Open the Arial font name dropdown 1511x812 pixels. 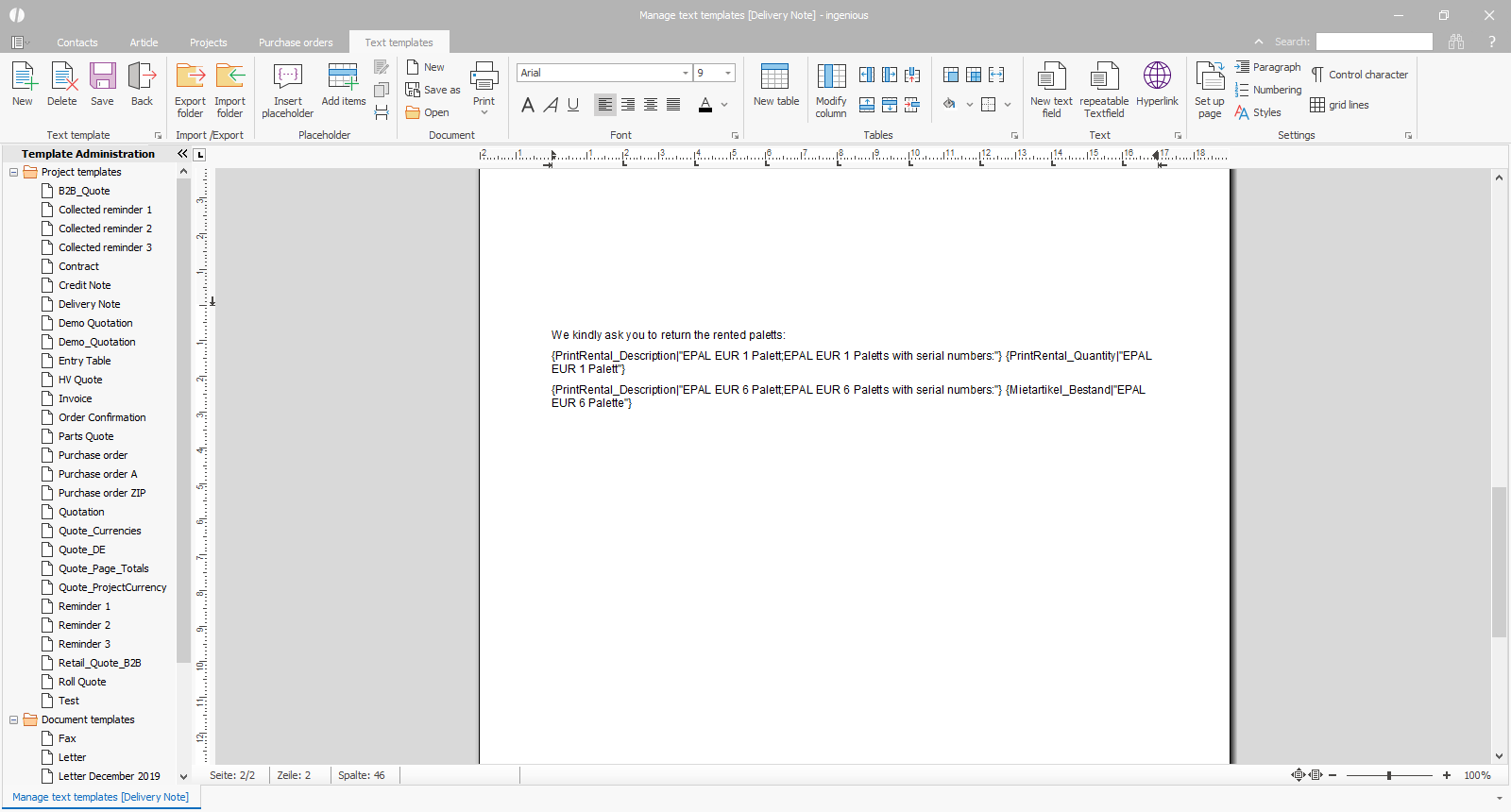click(x=686, y=73)
